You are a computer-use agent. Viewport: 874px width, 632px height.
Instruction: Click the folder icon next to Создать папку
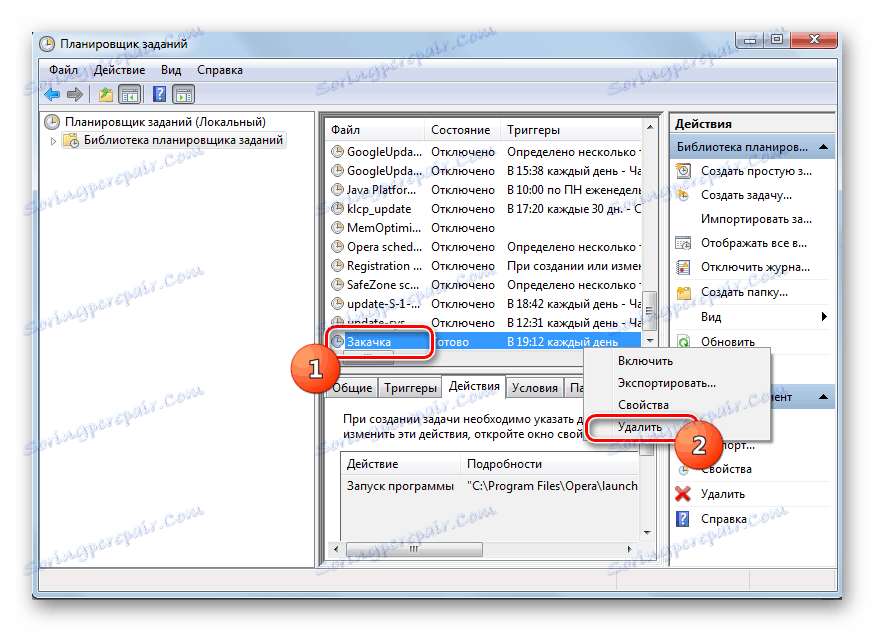[683, 292]
